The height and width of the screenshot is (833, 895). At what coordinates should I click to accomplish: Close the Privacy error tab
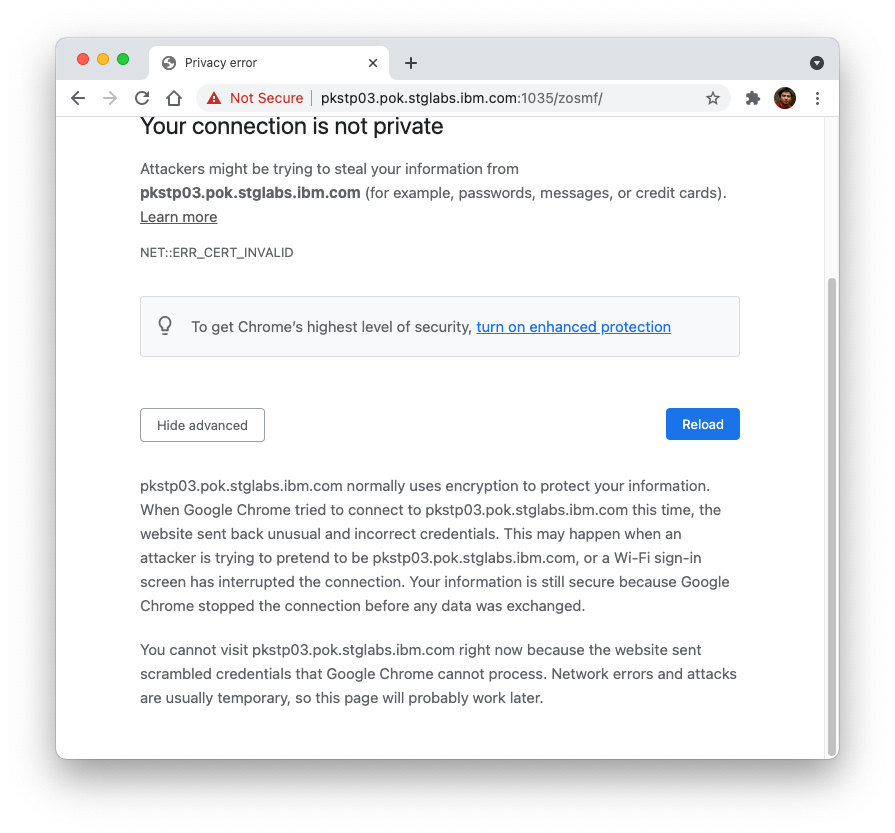coord(373,62)
